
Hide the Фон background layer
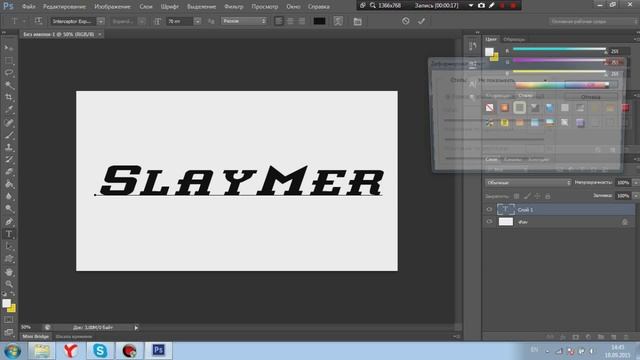pyautogui.click(x=489, y=222)
